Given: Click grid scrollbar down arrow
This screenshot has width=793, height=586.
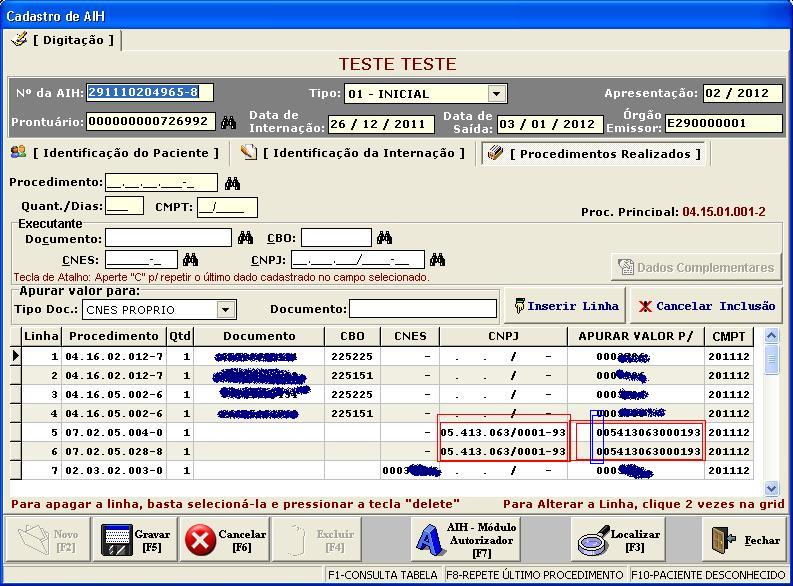Looking at the screenshot, I should pyautogui.click(x=771, y=488).
